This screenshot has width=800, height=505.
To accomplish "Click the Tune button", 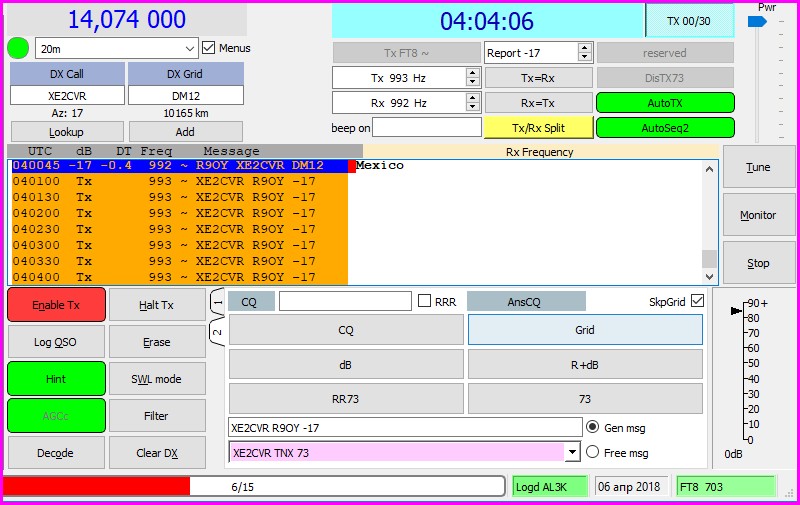I will point(758,167).
